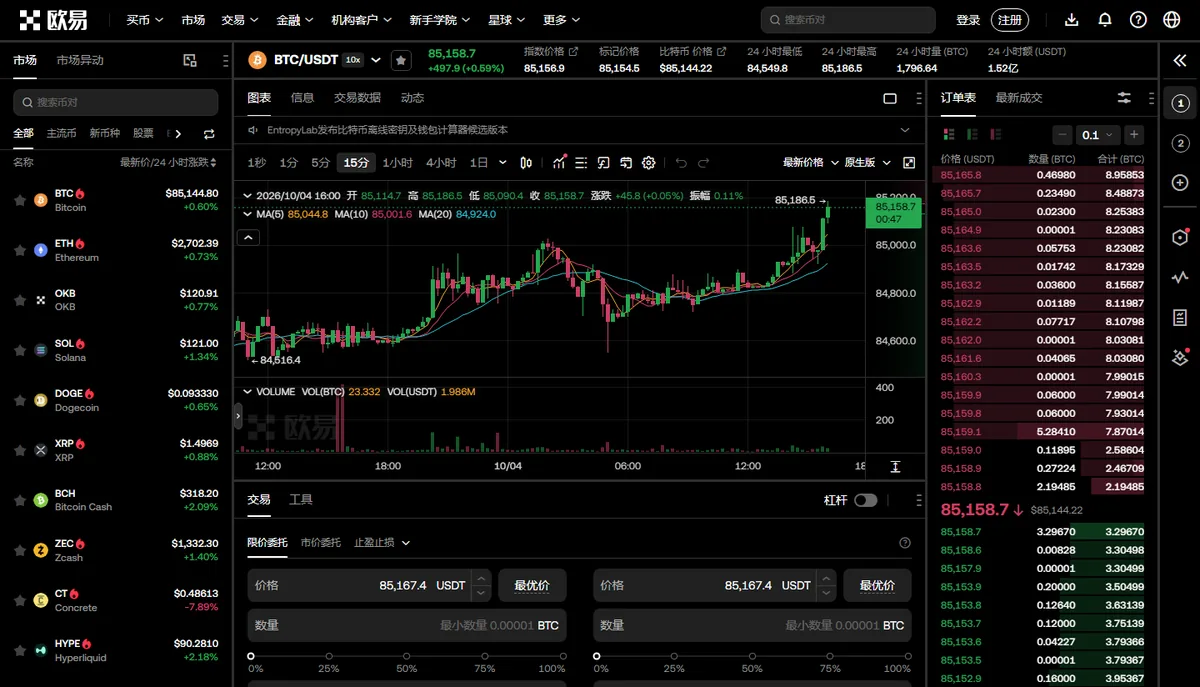Open the help question-mark icon
Screen dimensions: 1200x687
1138,20
